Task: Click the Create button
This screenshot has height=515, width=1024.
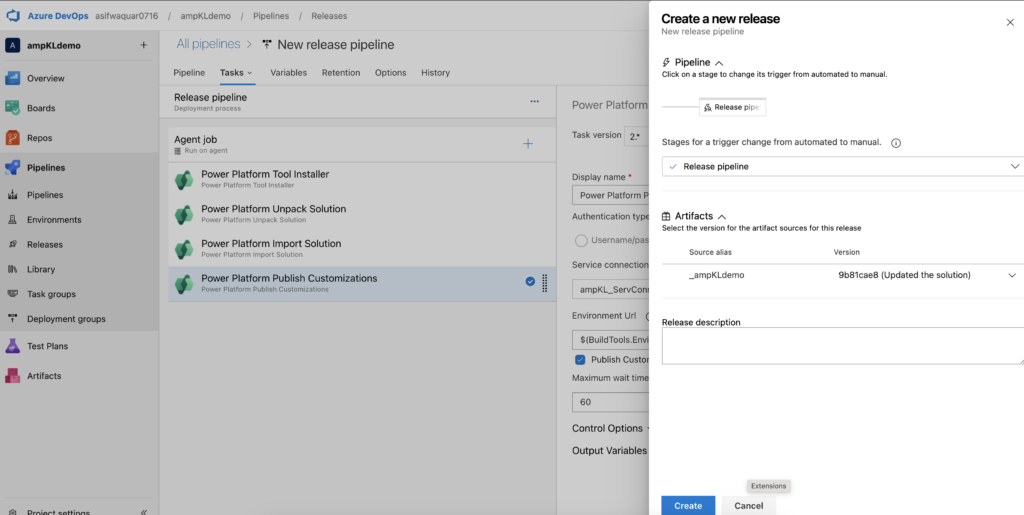Action: point(688,506)
